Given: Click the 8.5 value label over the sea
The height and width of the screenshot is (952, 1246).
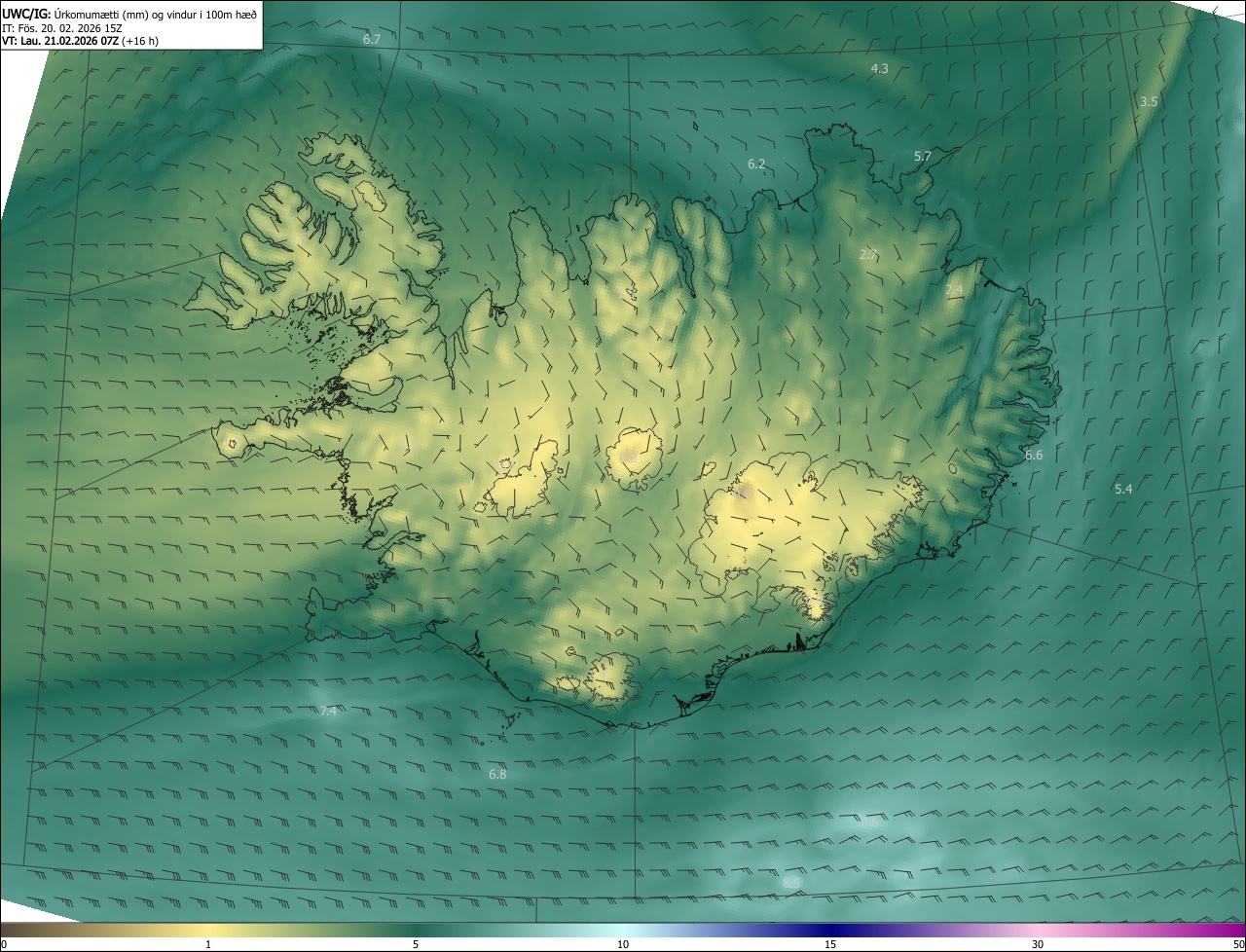Looking at the screenshot, I should click(791, 883).
